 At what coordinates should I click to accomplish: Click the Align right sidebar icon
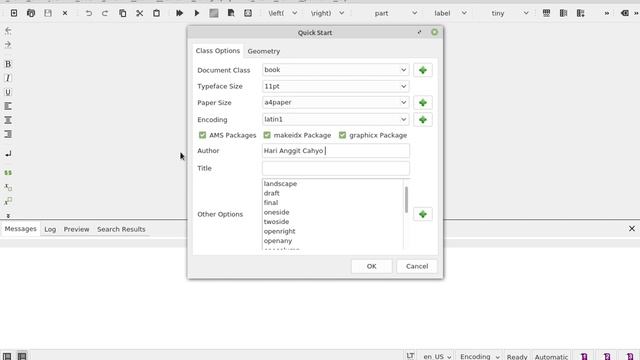click(8, 134)
